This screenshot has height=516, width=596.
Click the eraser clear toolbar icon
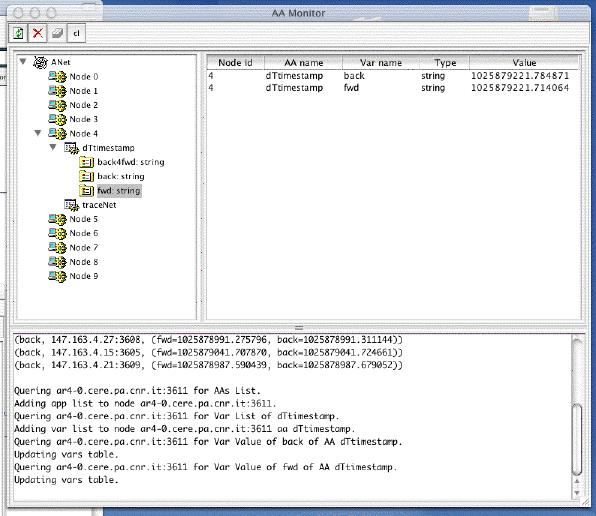(57, 33)
